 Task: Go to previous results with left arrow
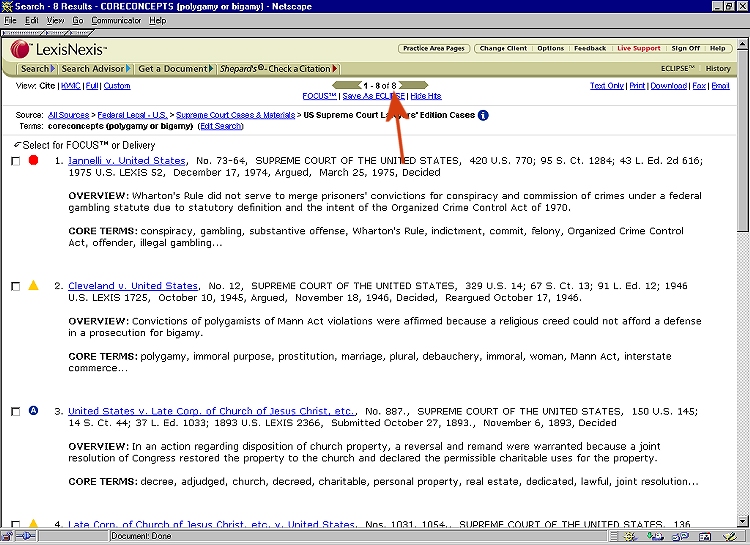click(346, 85)
